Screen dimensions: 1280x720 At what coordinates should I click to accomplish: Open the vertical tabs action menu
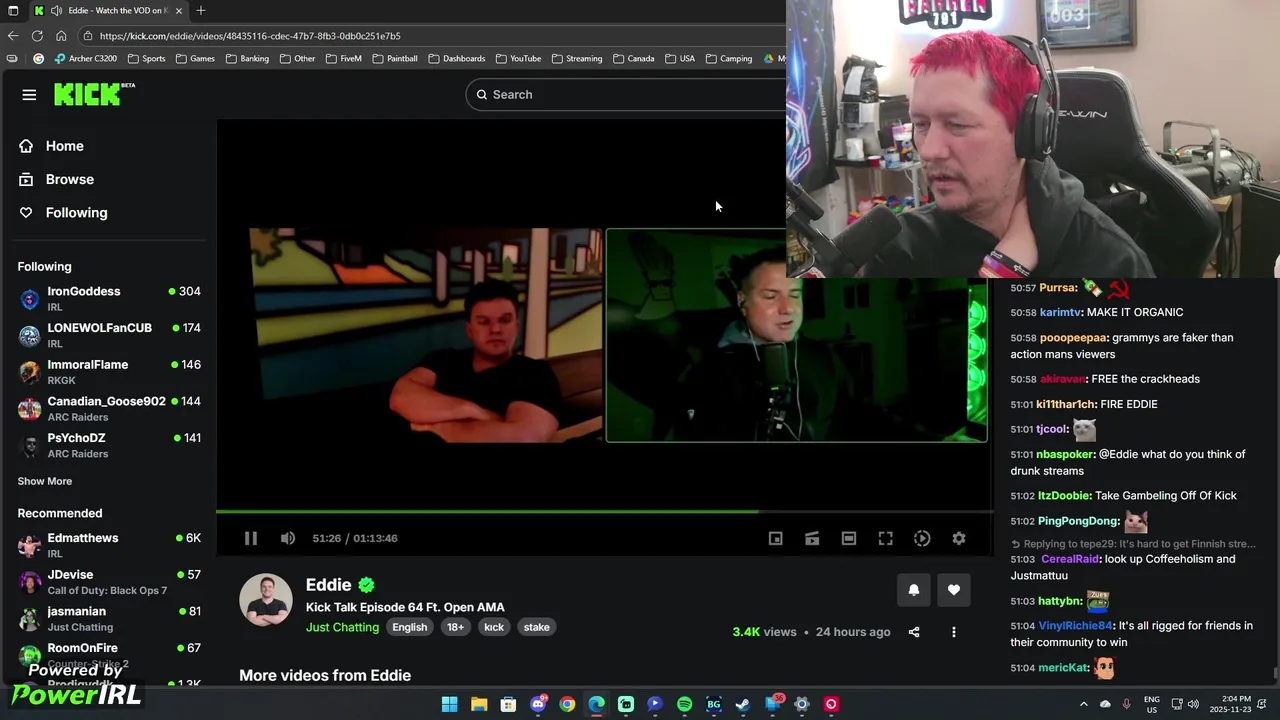13,11
